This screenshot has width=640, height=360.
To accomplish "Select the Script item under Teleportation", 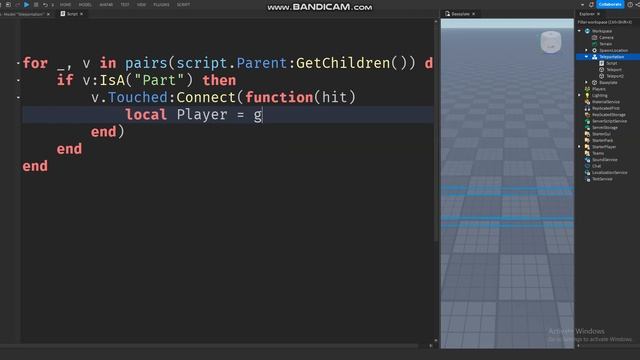I will point(611,63).
